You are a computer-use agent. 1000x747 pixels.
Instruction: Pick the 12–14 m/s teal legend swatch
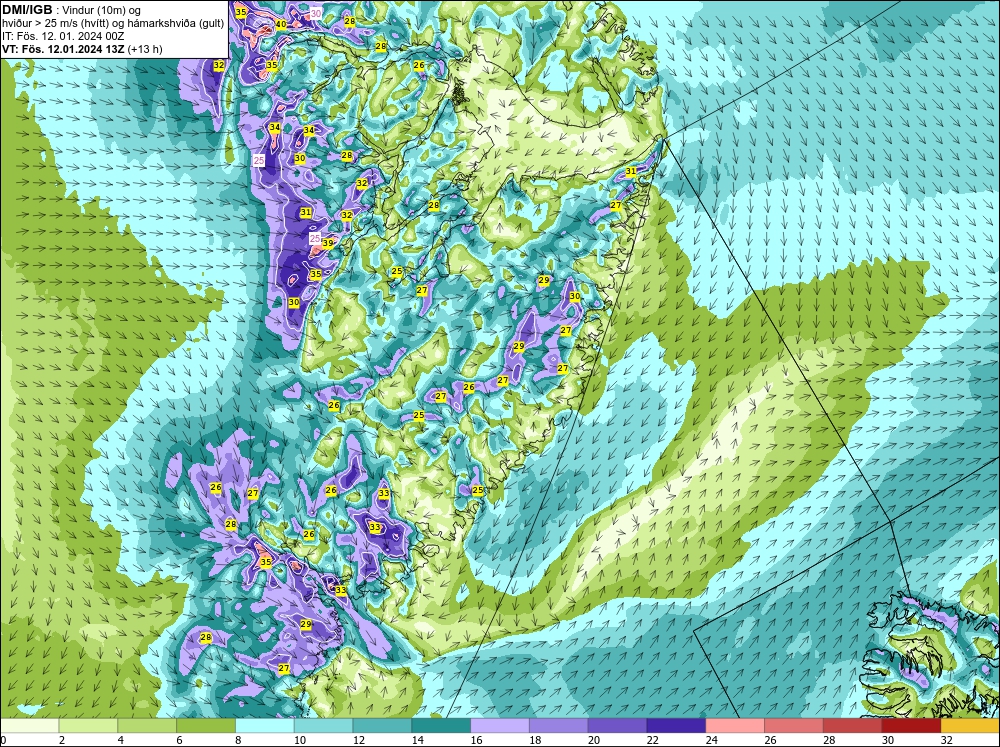coord(382,726)
